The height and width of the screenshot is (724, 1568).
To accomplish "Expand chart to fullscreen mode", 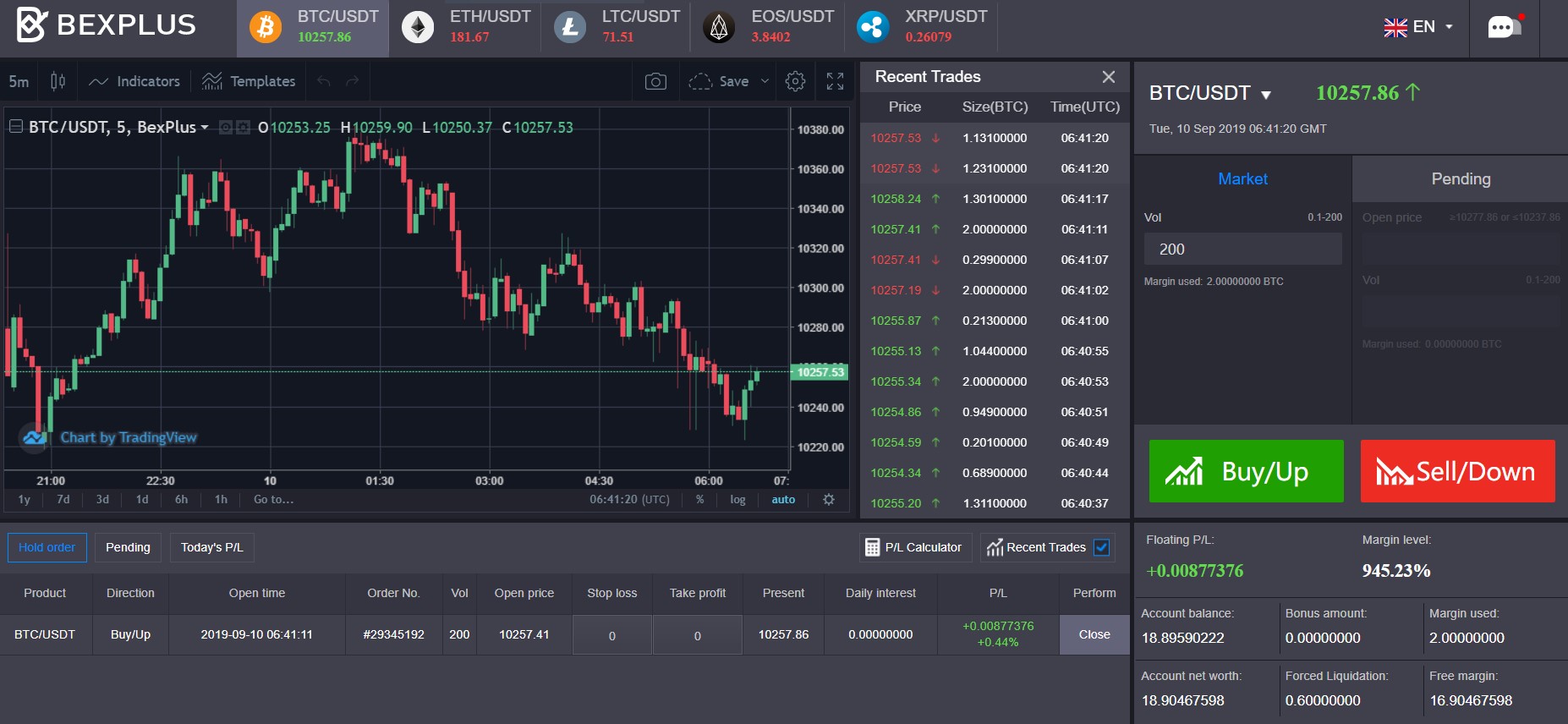I will (x=835, y=81).
